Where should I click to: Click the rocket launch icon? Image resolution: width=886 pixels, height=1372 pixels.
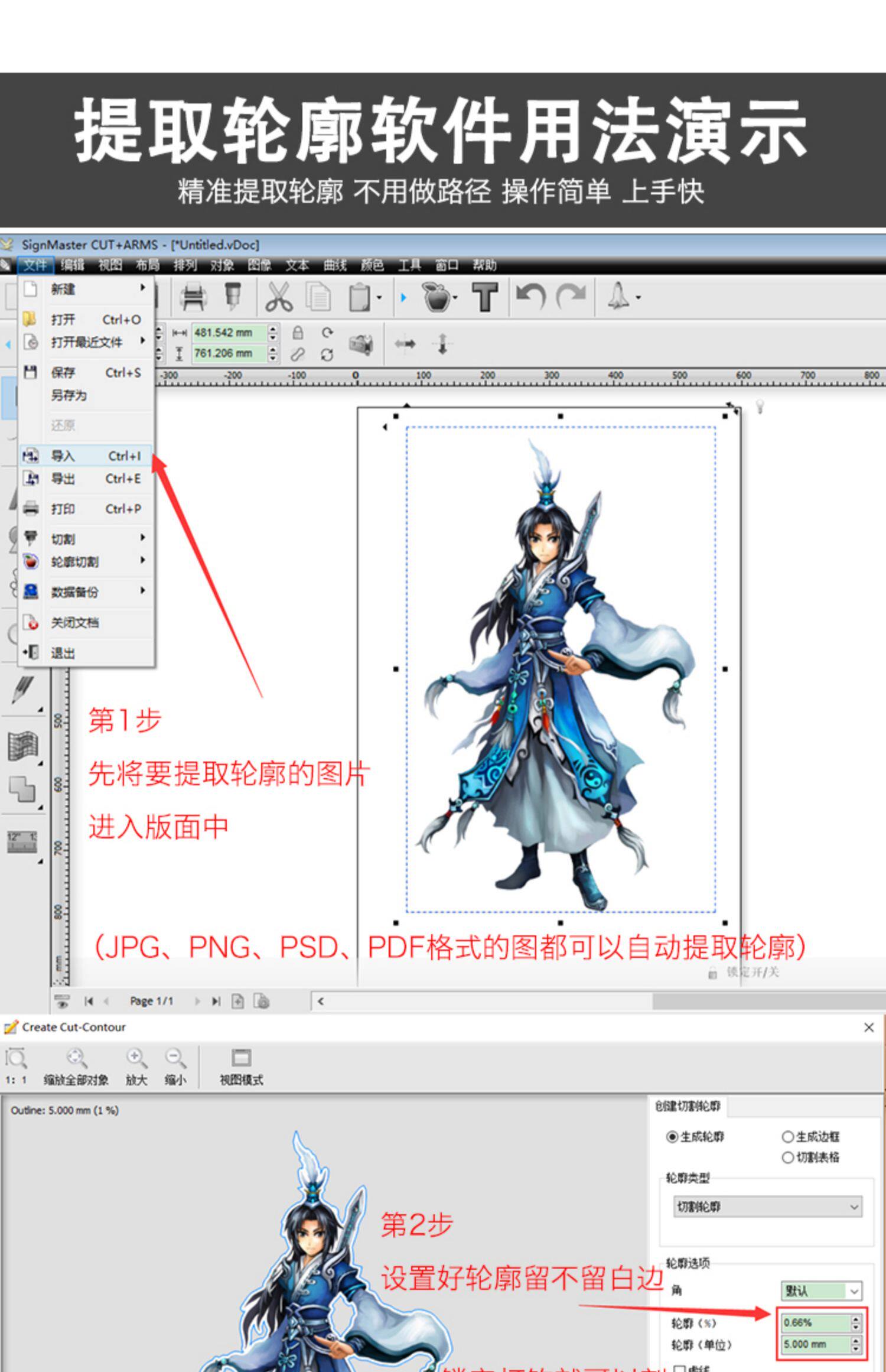pyautogui.click(x=618, y=295)
